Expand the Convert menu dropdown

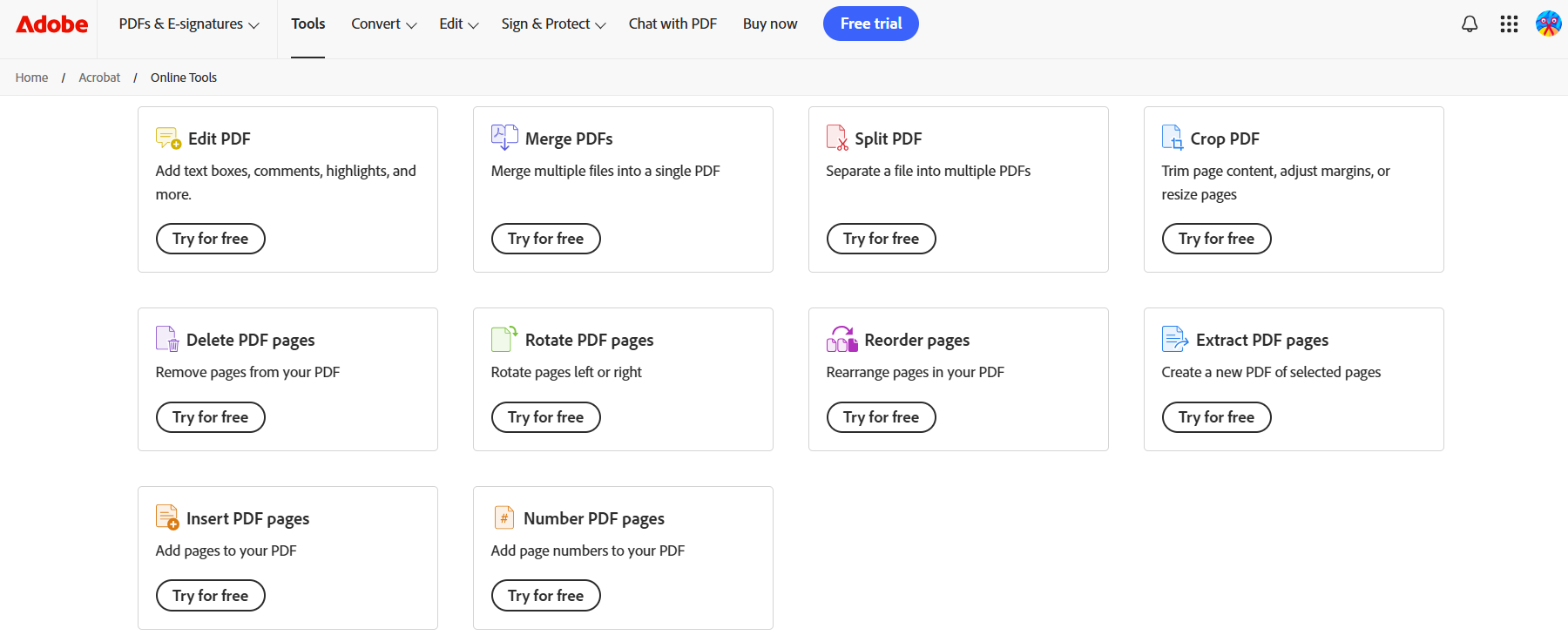coord(384,24)
